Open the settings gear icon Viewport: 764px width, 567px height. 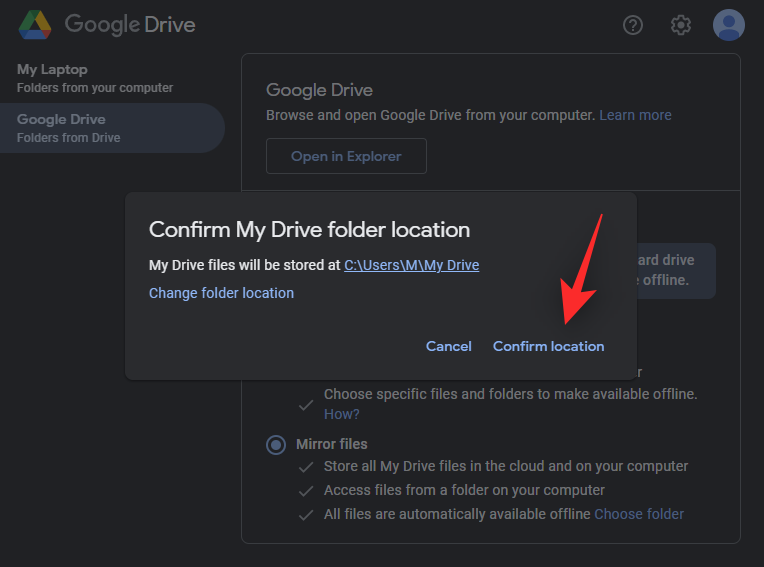click(x=681, y=25)
